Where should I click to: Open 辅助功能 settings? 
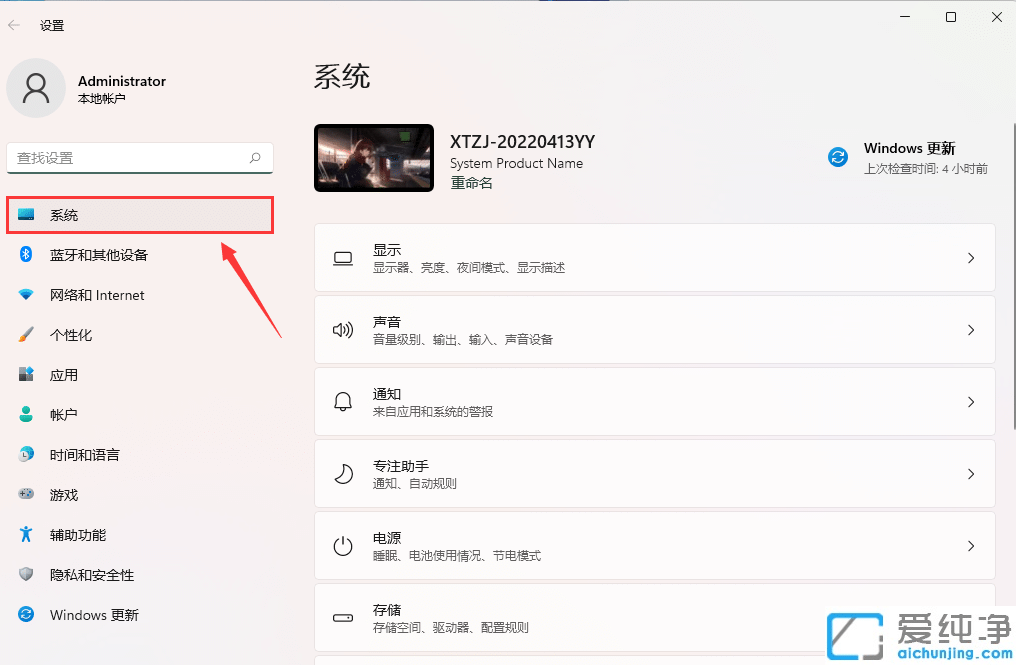(140, 535)
